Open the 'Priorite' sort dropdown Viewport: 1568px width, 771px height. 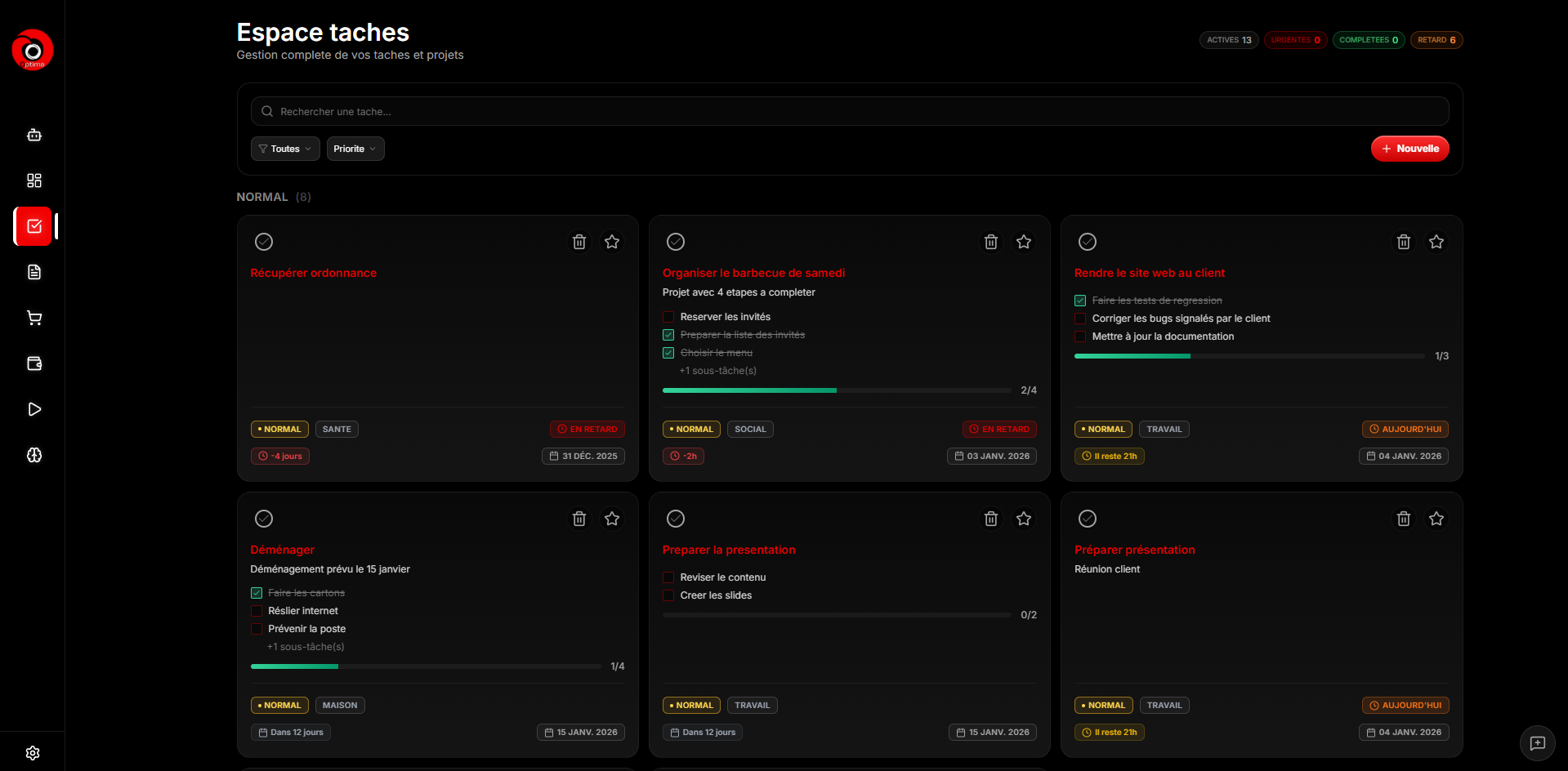355,149
